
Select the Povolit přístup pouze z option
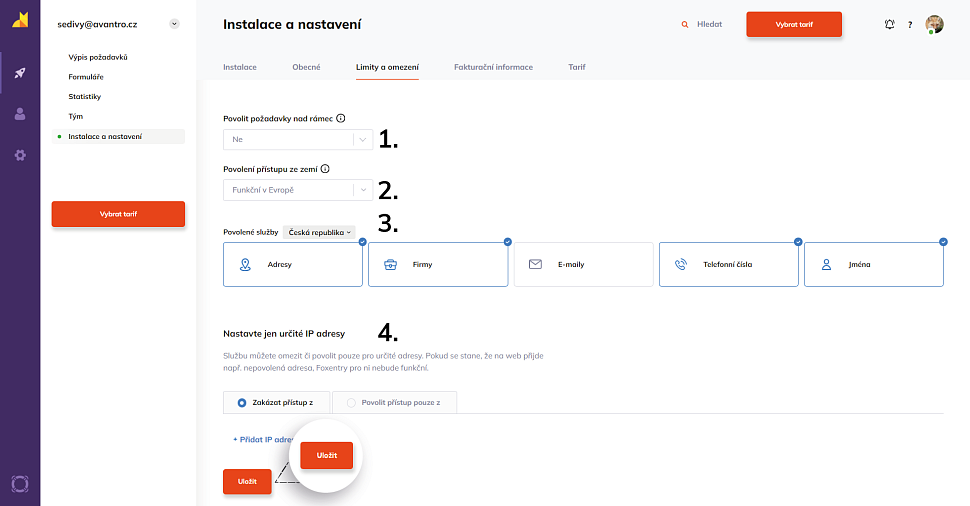click(351, 402)
